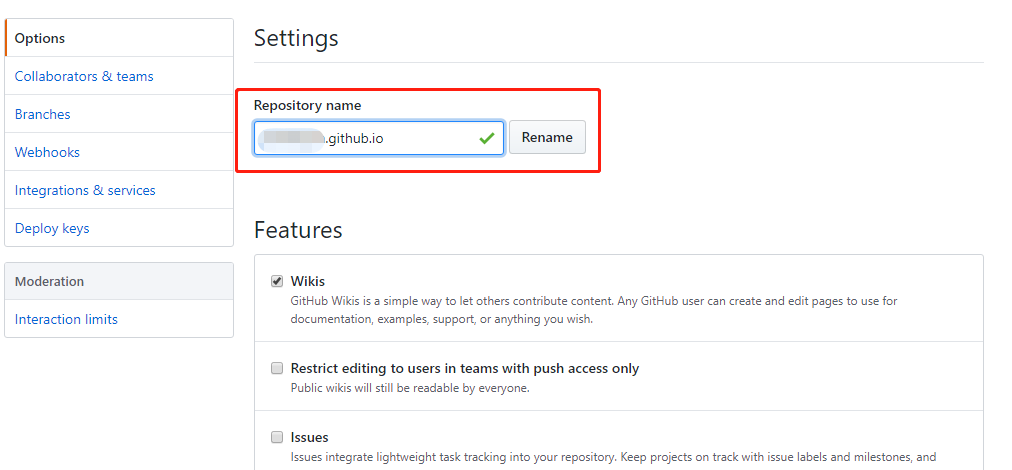The height and width of the screenshot is (470, 1012).
Task: Open Collaborators & teams settings
Action: point(84,76)
